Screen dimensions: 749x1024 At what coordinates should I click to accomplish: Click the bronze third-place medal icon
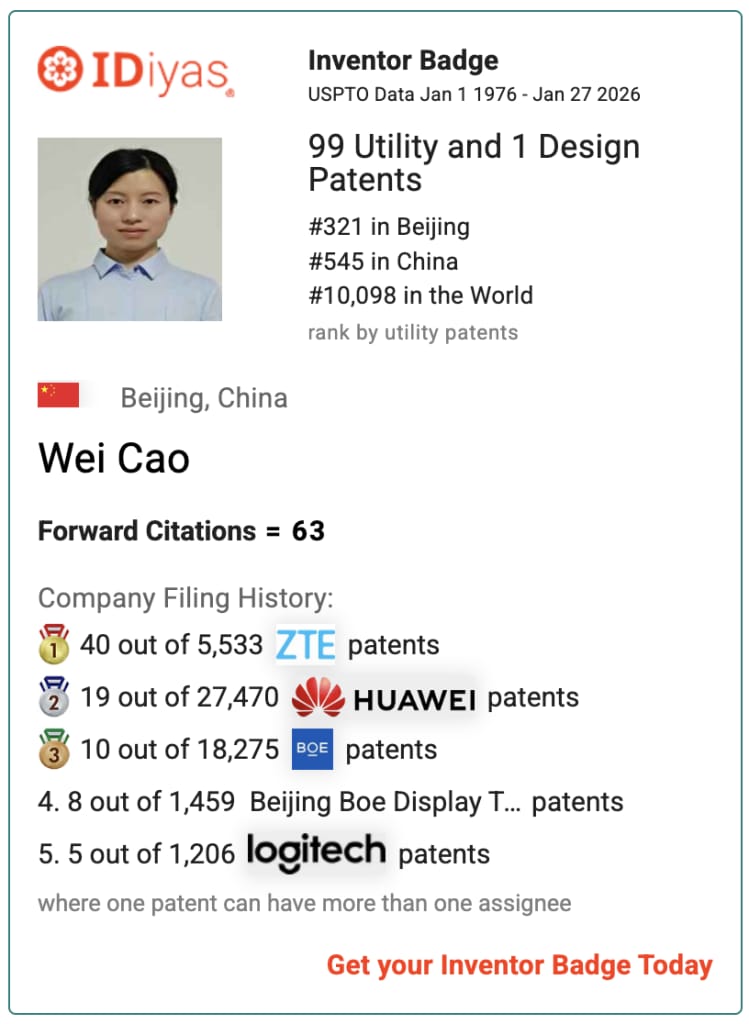tap(54, 749)
